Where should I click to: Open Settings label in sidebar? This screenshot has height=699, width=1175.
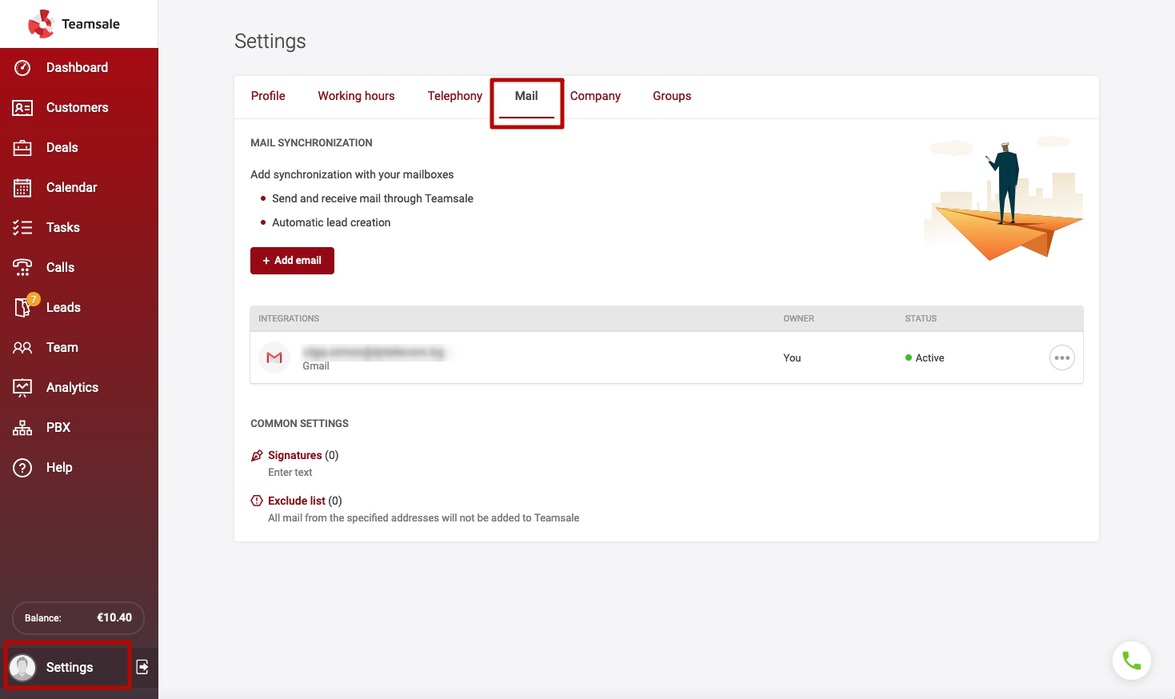click(70, 668)
